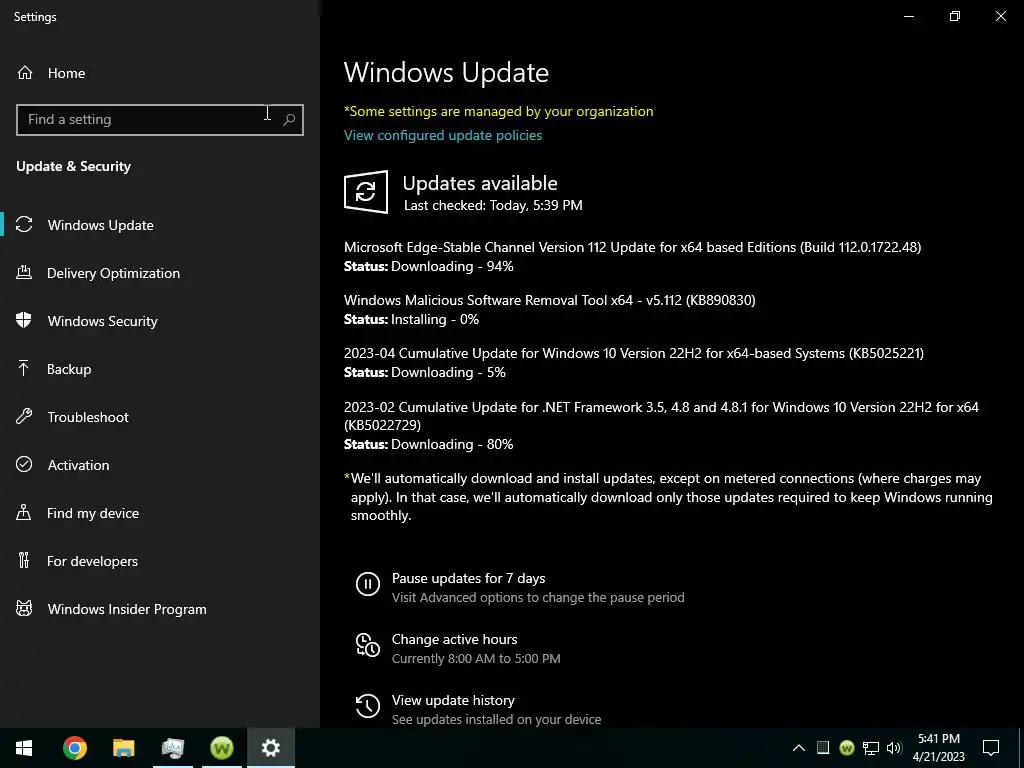Click the 'Downloading - 80%' status

point(452,444)
